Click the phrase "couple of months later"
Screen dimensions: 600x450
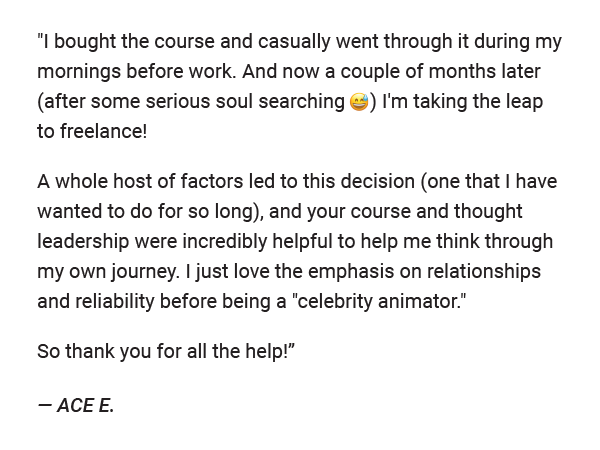point(440,72)
